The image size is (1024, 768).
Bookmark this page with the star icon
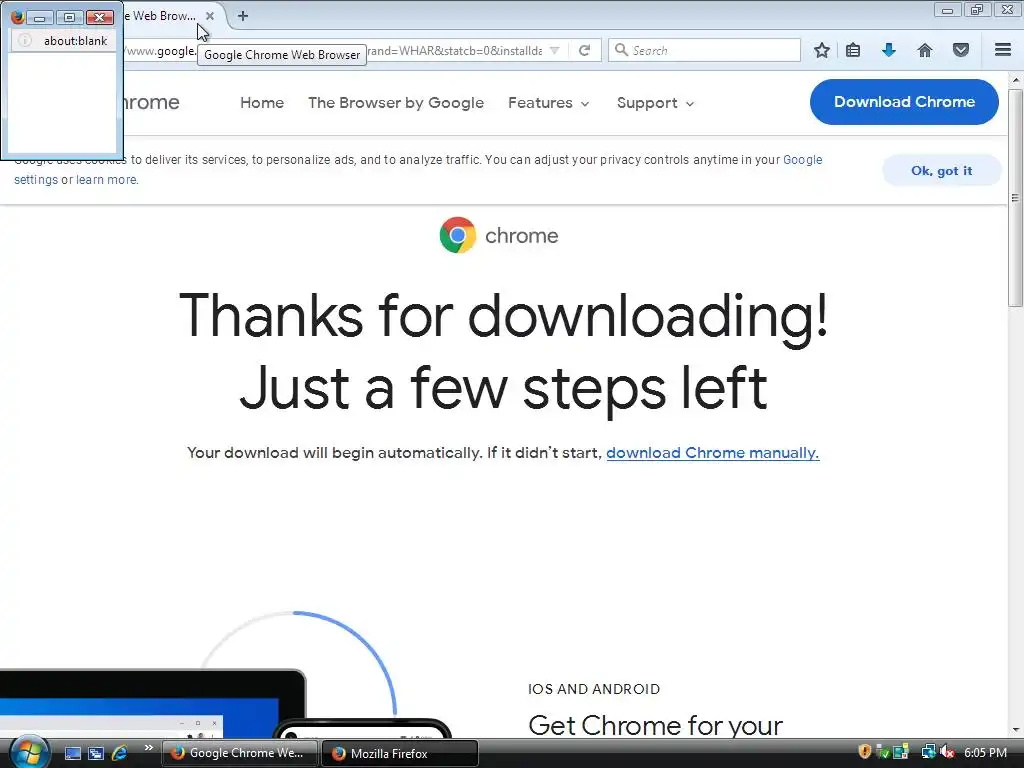point(822,50)
